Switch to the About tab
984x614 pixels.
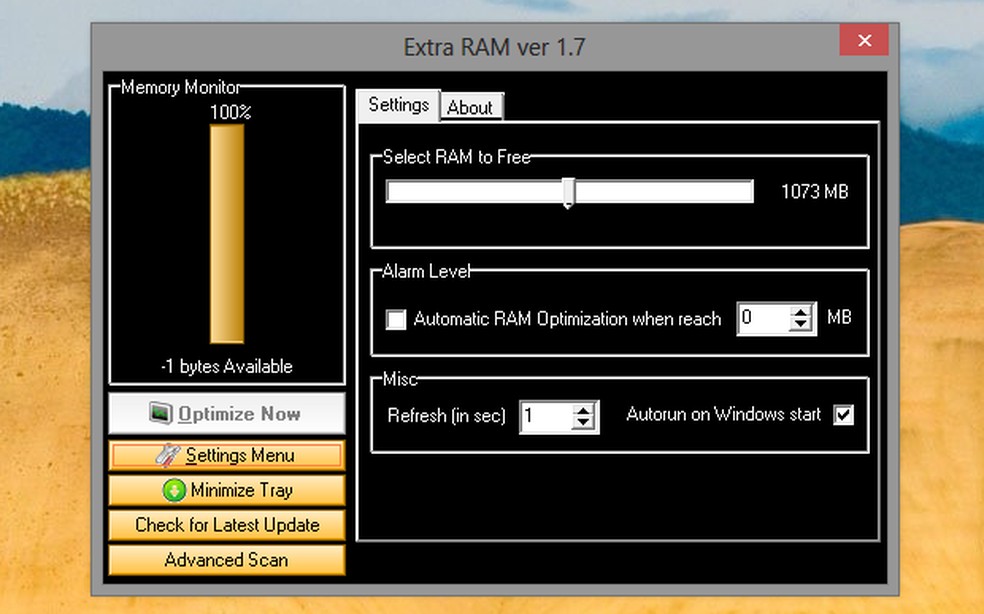point(471,107)
